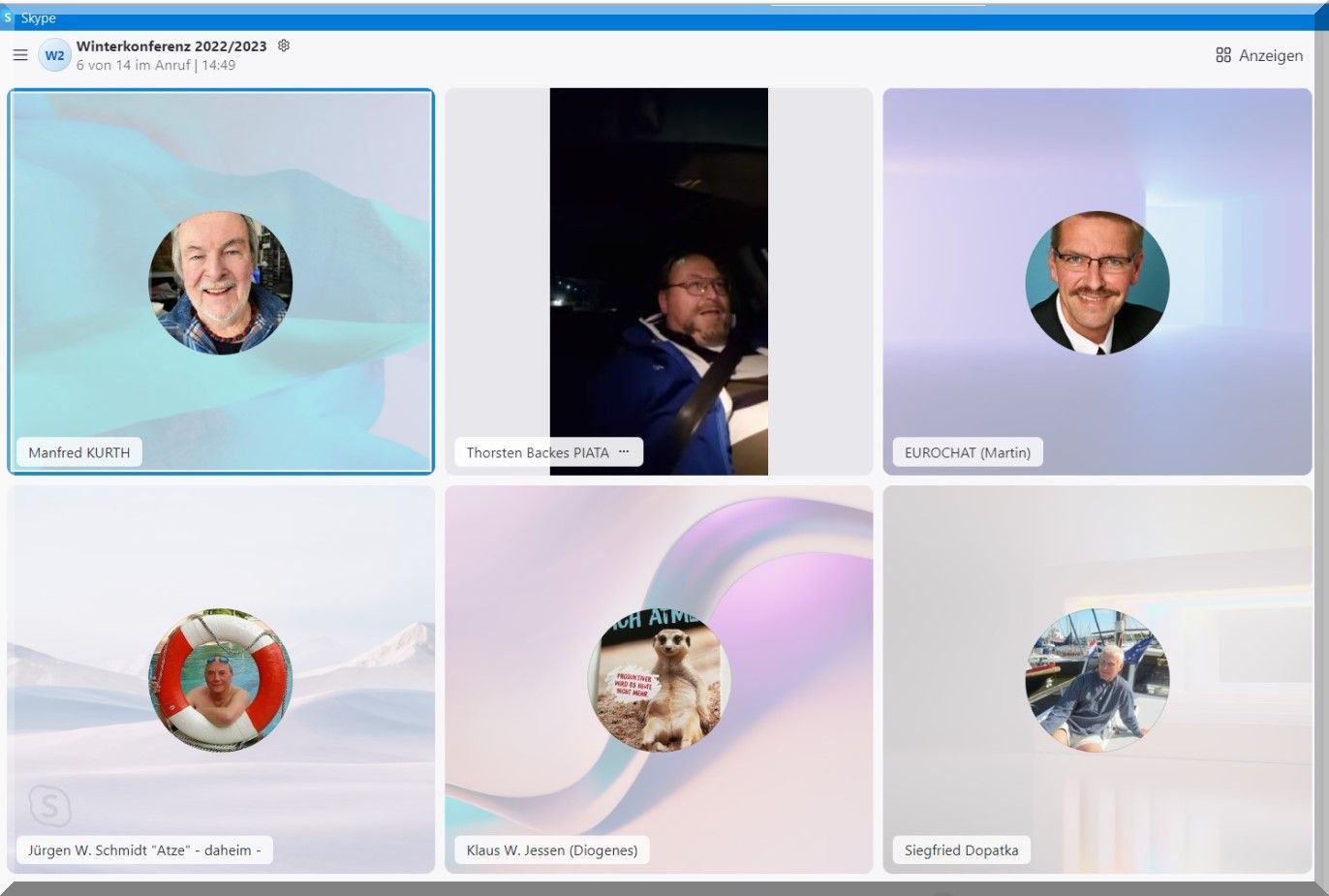Open more options beside Thorsten Backes PIATA
The height and width of the screenshot is (896, 1329).
click(624, 451)
